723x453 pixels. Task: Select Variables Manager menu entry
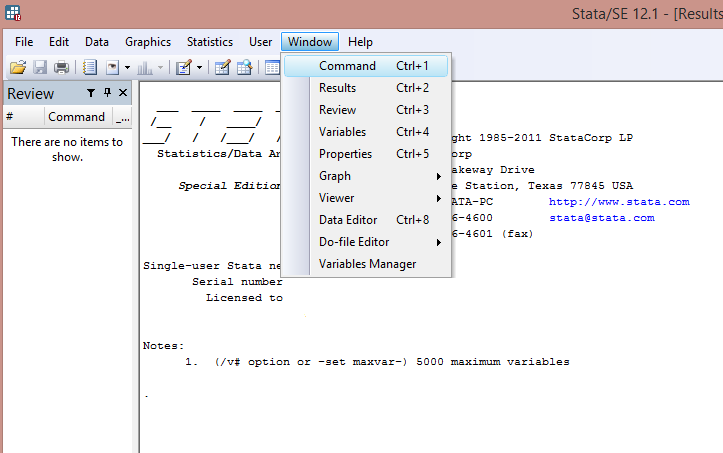[x=366, y=264]
